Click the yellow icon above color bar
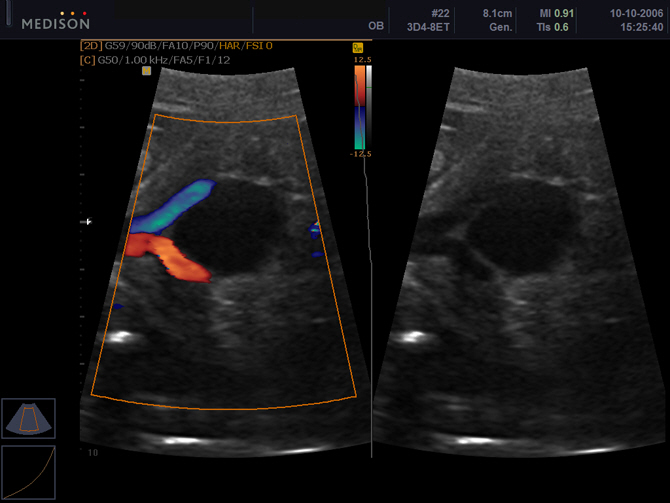670x503 pixels. (x=358, y=48)
